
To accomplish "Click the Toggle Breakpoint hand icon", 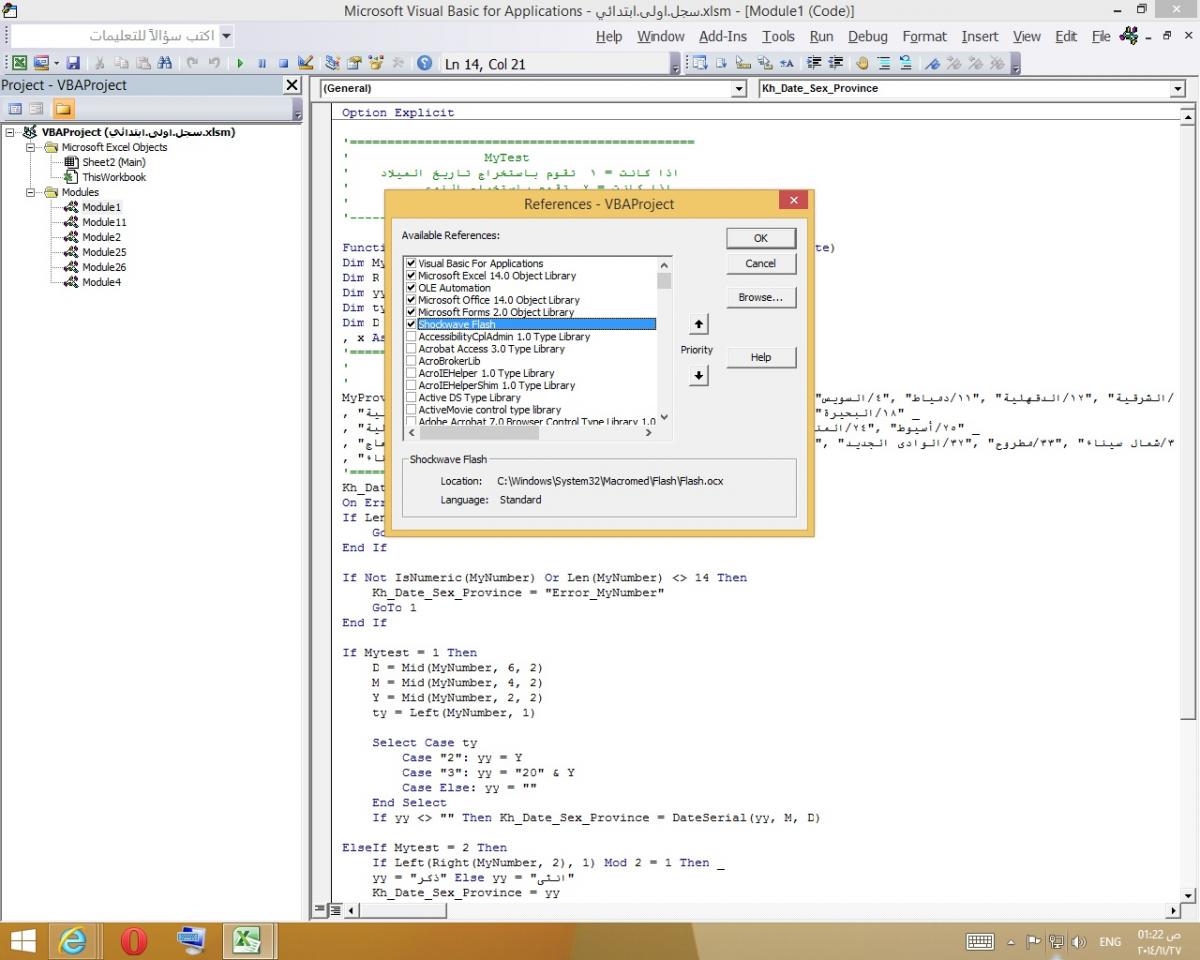I will pyautogui.click(x=862, y=63).
